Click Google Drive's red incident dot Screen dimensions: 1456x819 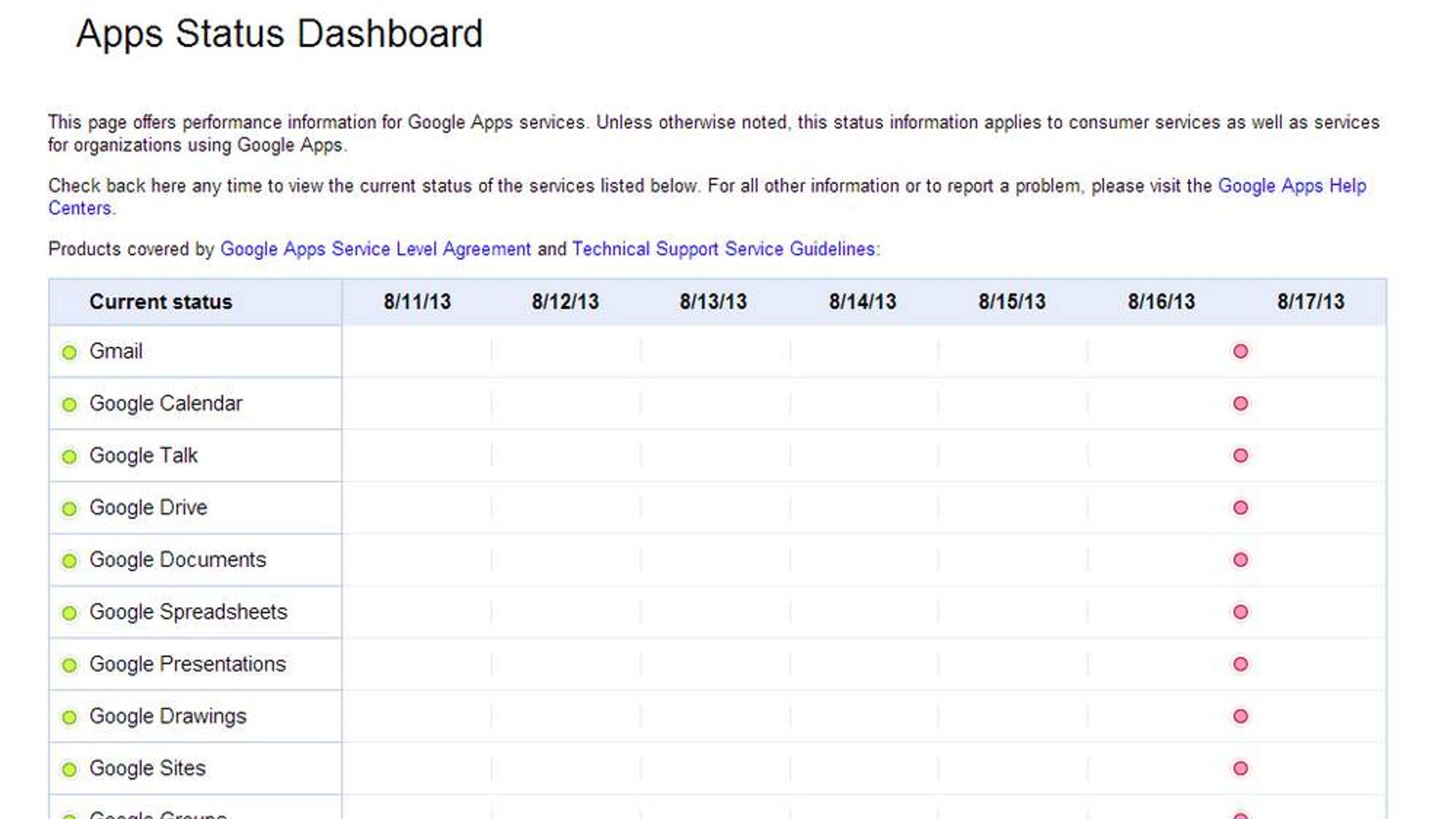pyautogui.click(x=1241, y=508)
